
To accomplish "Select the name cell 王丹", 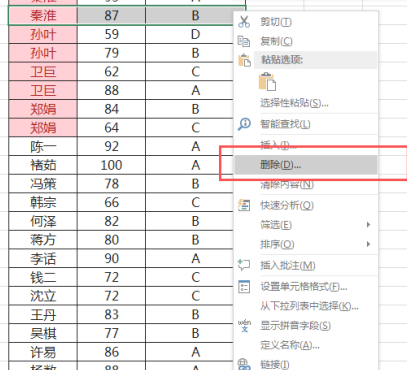I will pyautogui.click(x=43, y=314).
